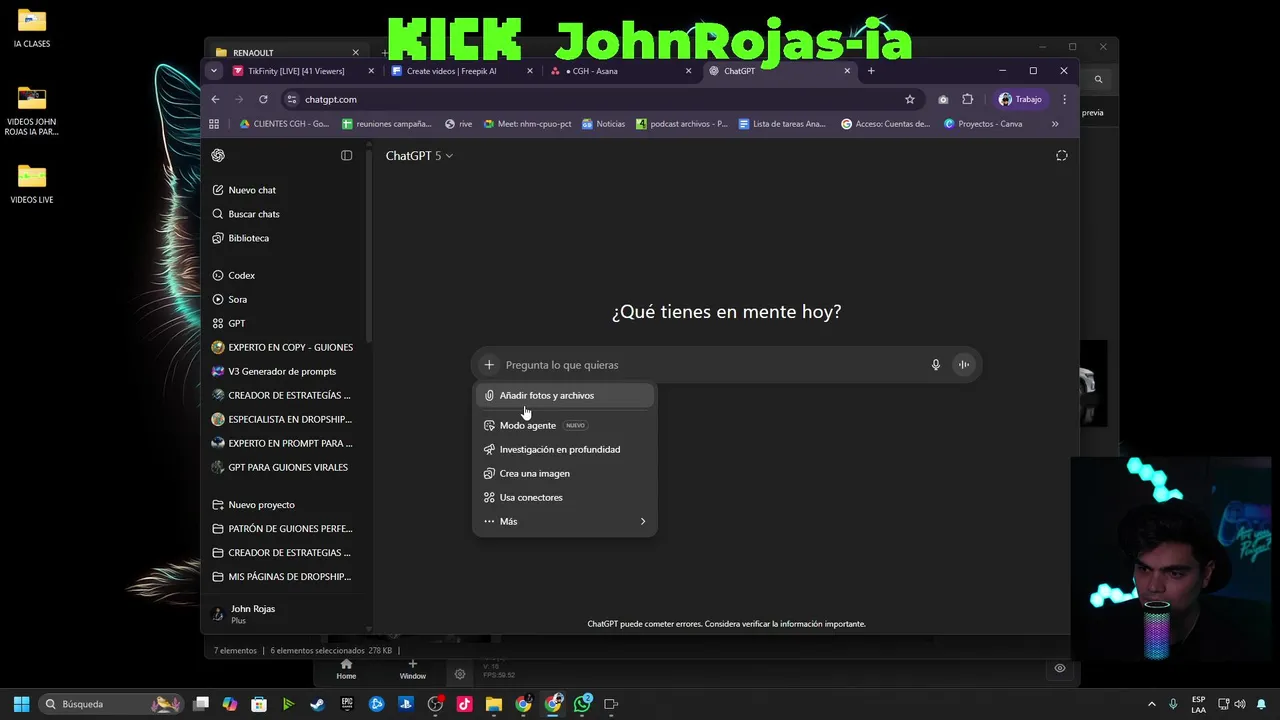Image resolution: width=1280 pixels, height=720 pixels.
Task: Select Añadir fotos y archivos
Action: [565, 395]
